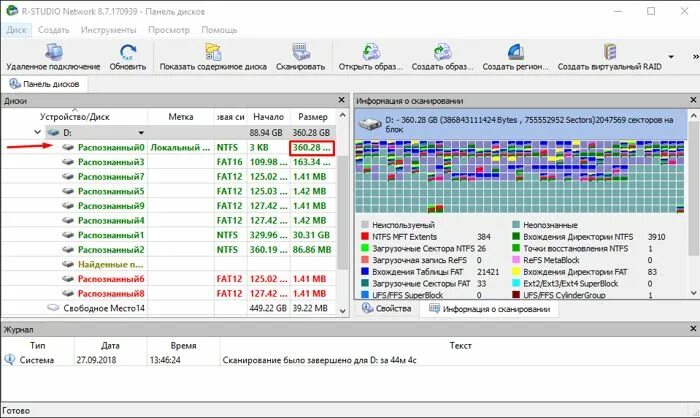
Task: Click Show drive contents (Показать содержимое диска) icon
Action: (213, 52)
